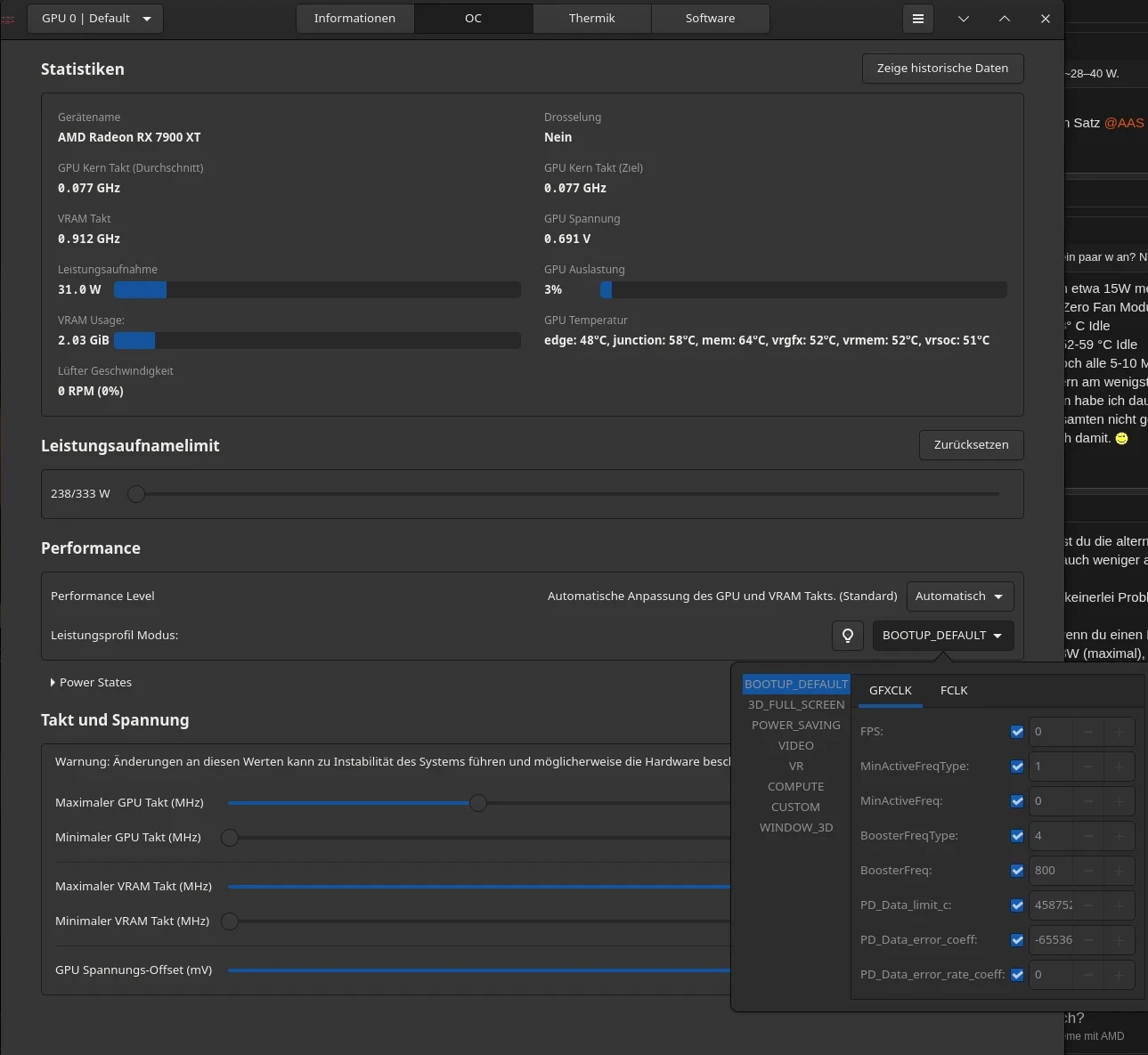Screen dimensions: 1148x1055
Task: Click the BoosterFreqType input field showing 4
Action: [1051, 836]
